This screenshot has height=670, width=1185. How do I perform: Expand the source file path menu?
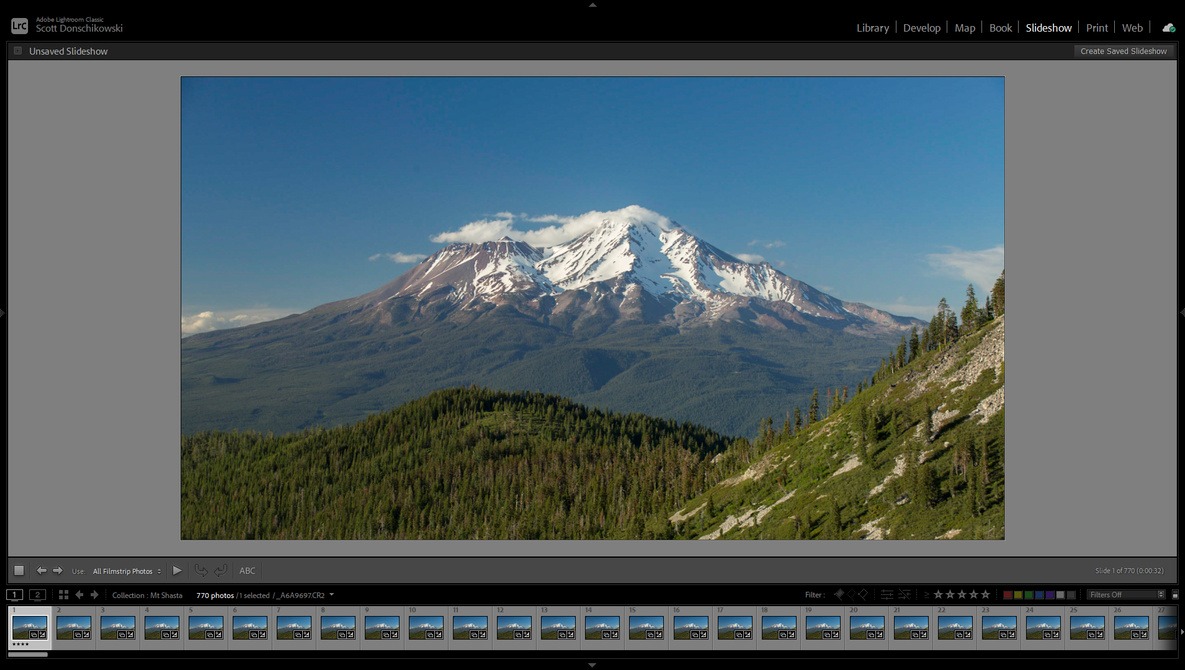coord(331,595)
